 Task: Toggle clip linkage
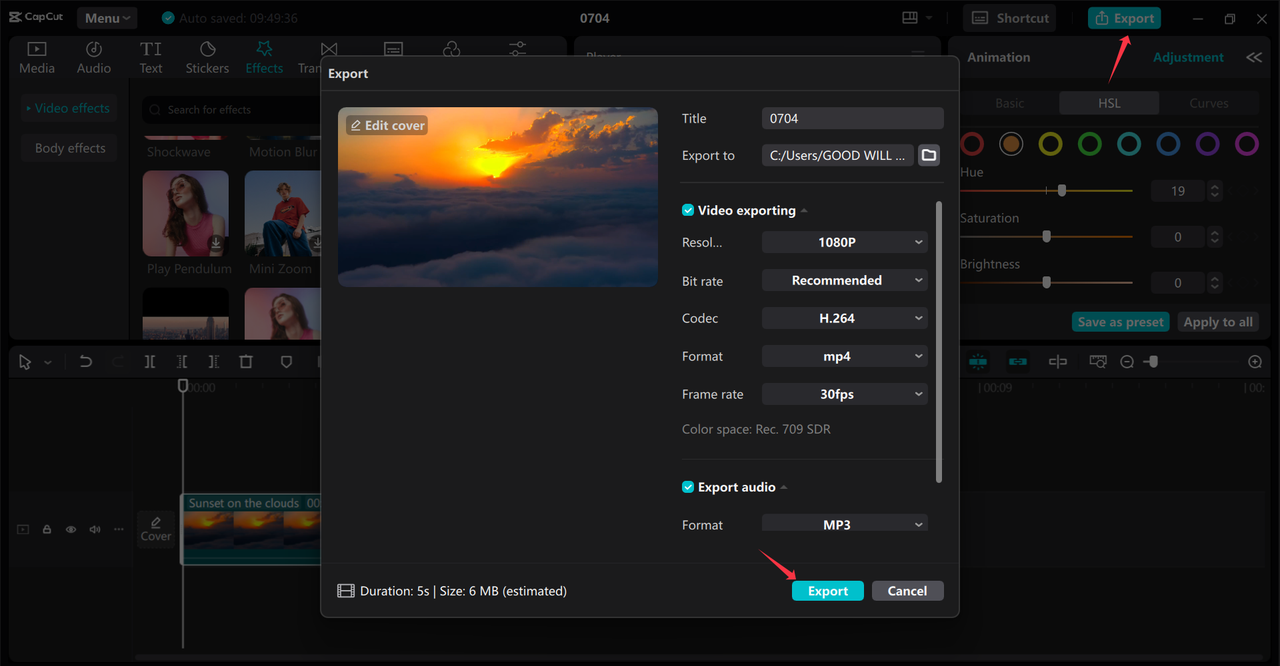pos(1018,362)
